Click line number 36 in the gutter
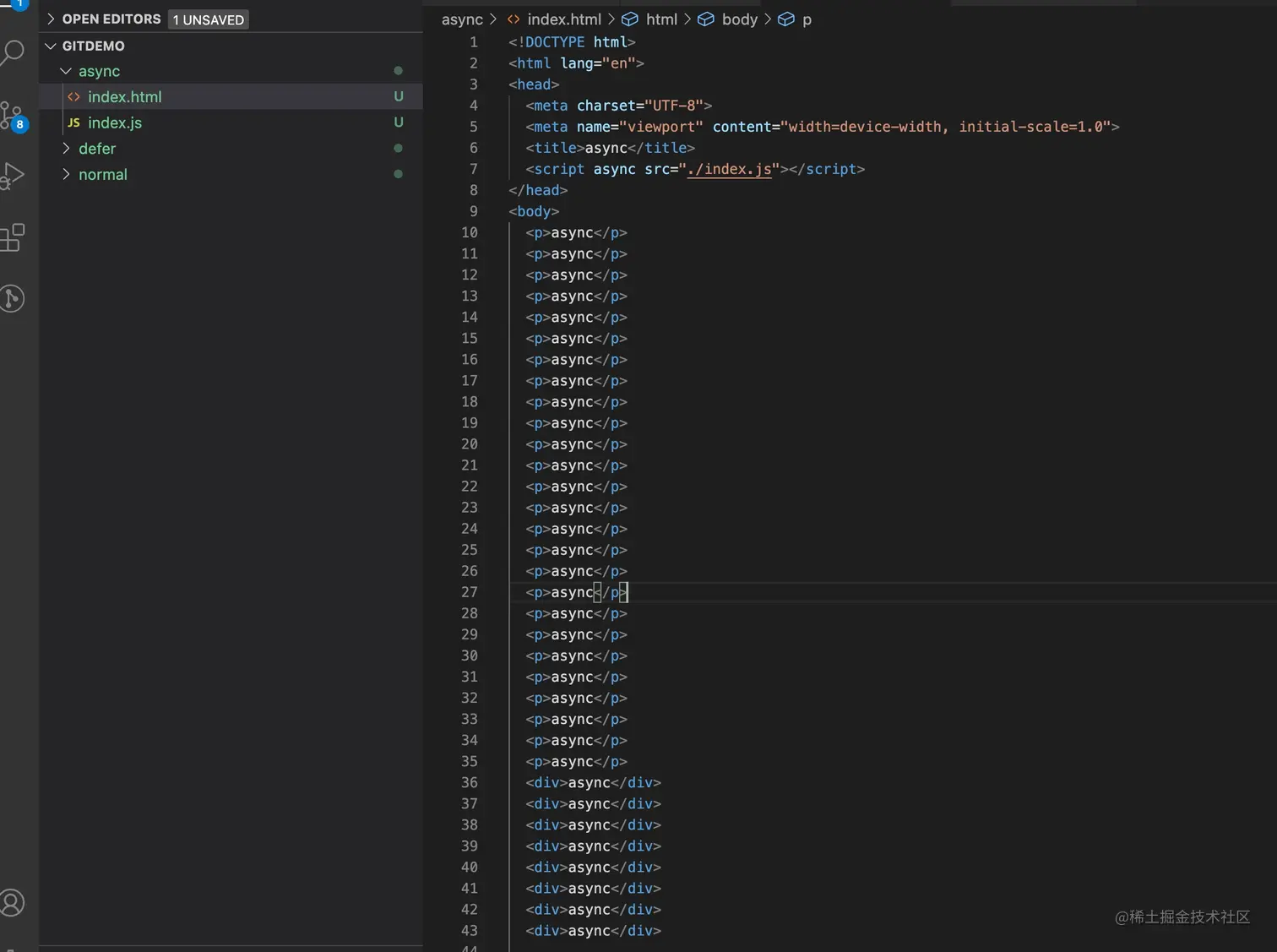This screenshot has height=952, width=1277. coord(470,782)
